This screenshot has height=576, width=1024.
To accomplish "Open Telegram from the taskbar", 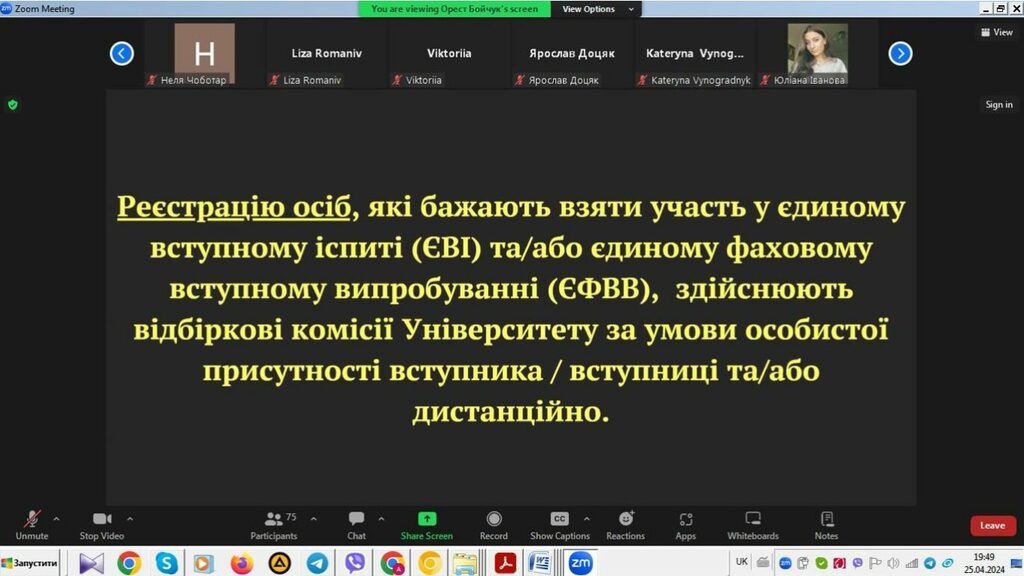I will pos(317,563).
